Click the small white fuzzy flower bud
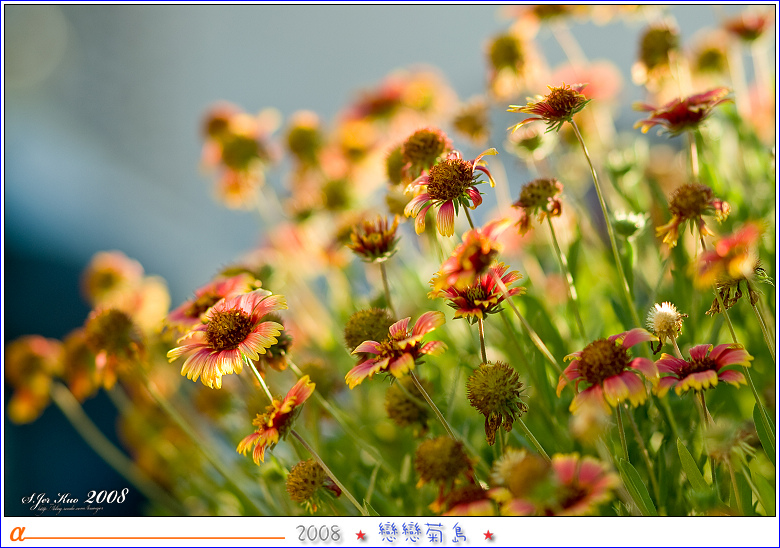The width and height of the screenshot is (780, 548). (x=665, y=321)
